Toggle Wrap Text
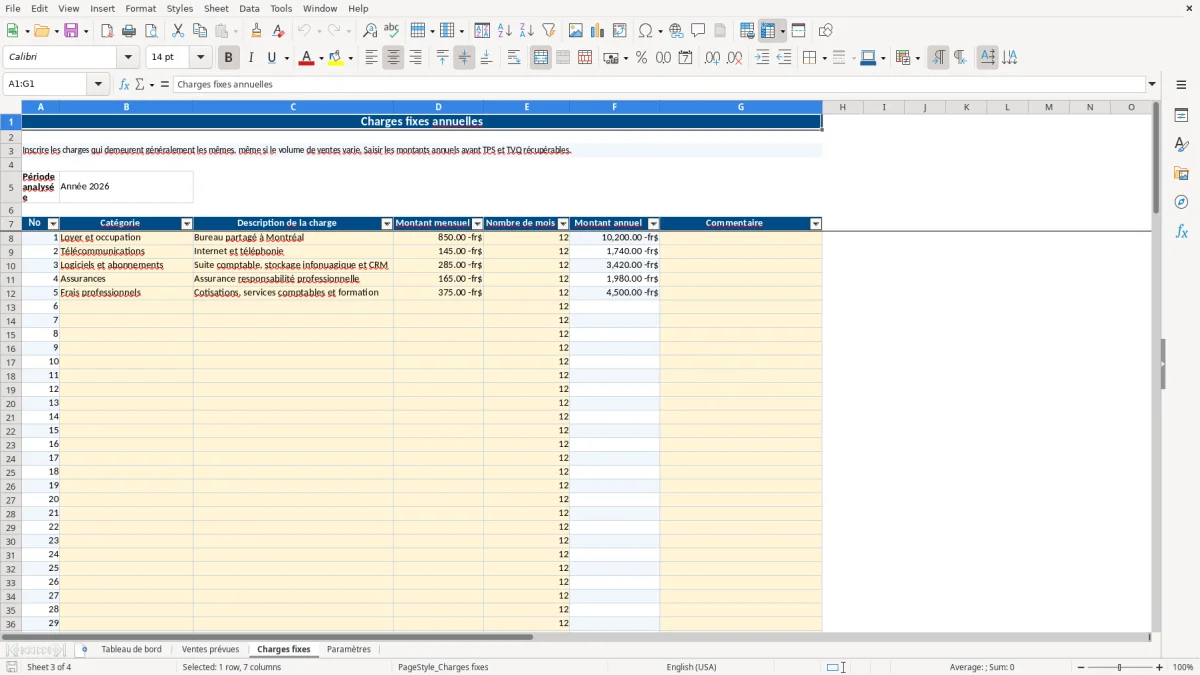1200x675 pixels. [514, 58]
